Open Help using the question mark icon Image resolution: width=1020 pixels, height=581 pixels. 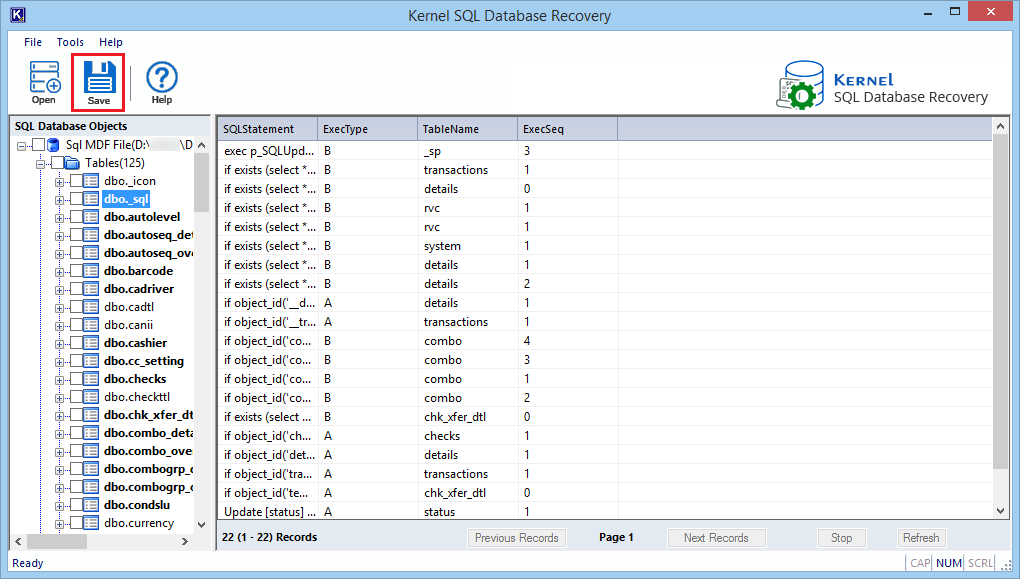click(161, 77)
